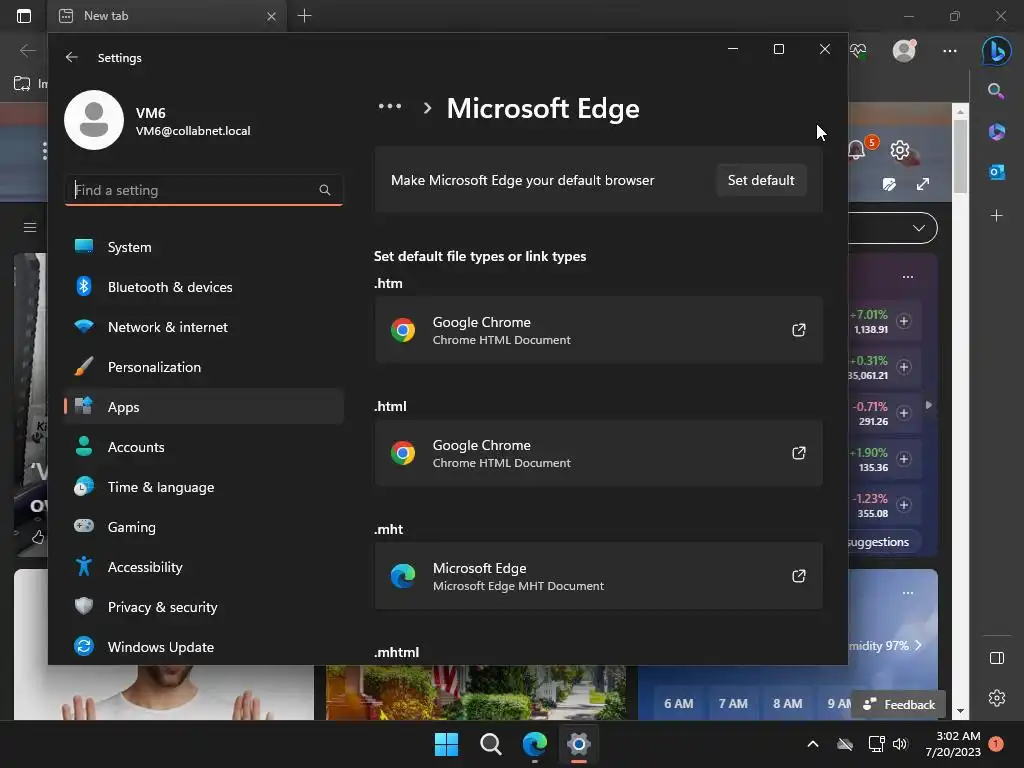The width and height of the screenshot is (1024, 768).
Task: Open taskbar Search
Action: point(490,744)
